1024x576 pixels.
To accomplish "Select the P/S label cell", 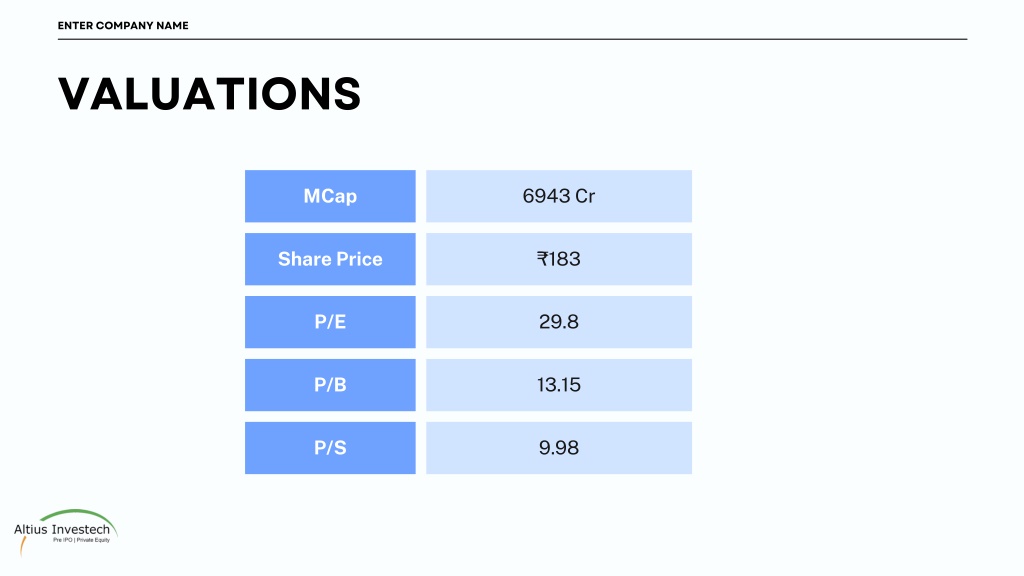I will (330, 448).
